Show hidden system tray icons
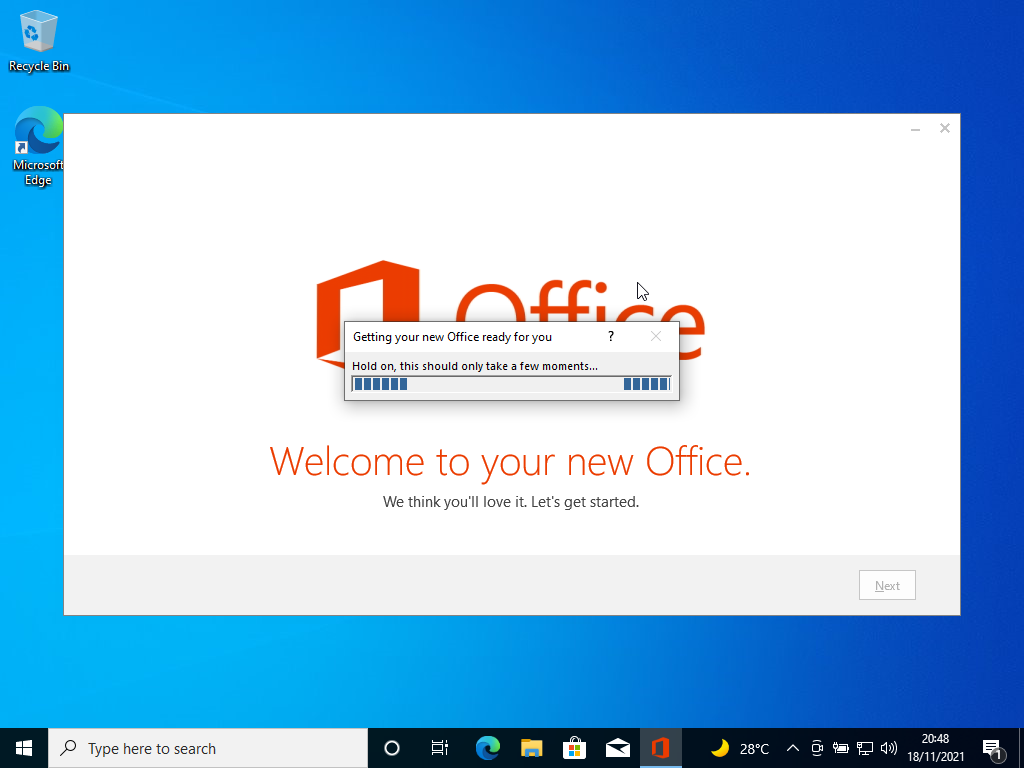Image resolution: width=1024 pixels, height=768 pixels. tap(793, 748)
